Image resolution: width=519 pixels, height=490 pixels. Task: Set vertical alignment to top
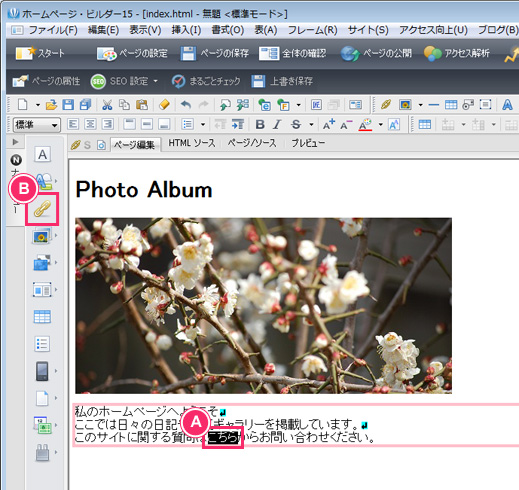129,125
